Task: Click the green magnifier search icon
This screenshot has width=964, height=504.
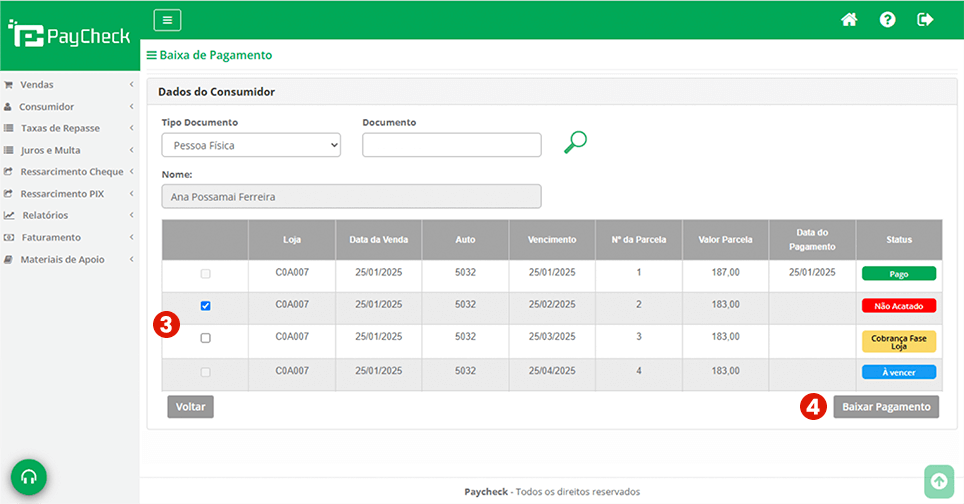Action: (x=575, y=142)
